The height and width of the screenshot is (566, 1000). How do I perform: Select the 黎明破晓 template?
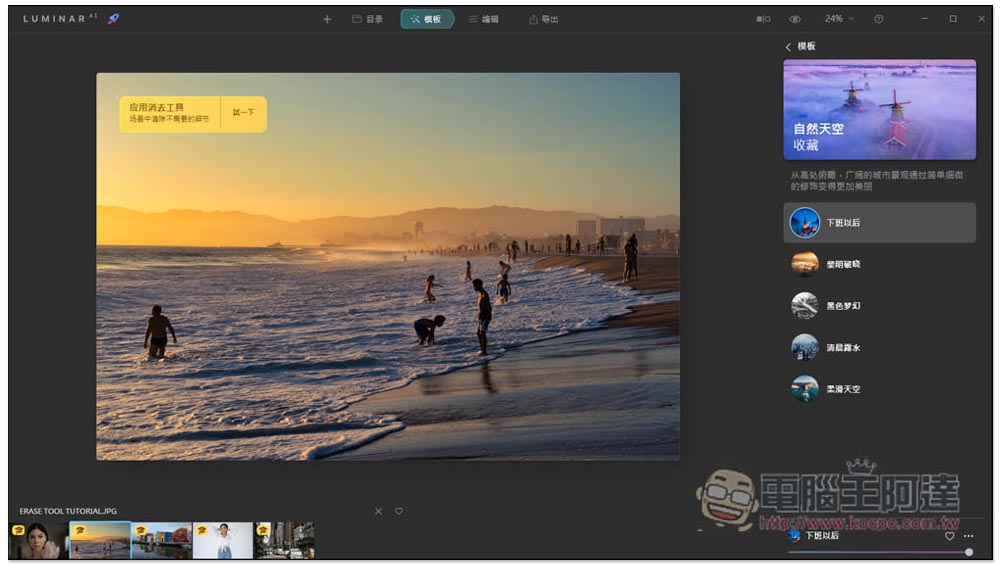pos(879,264)
